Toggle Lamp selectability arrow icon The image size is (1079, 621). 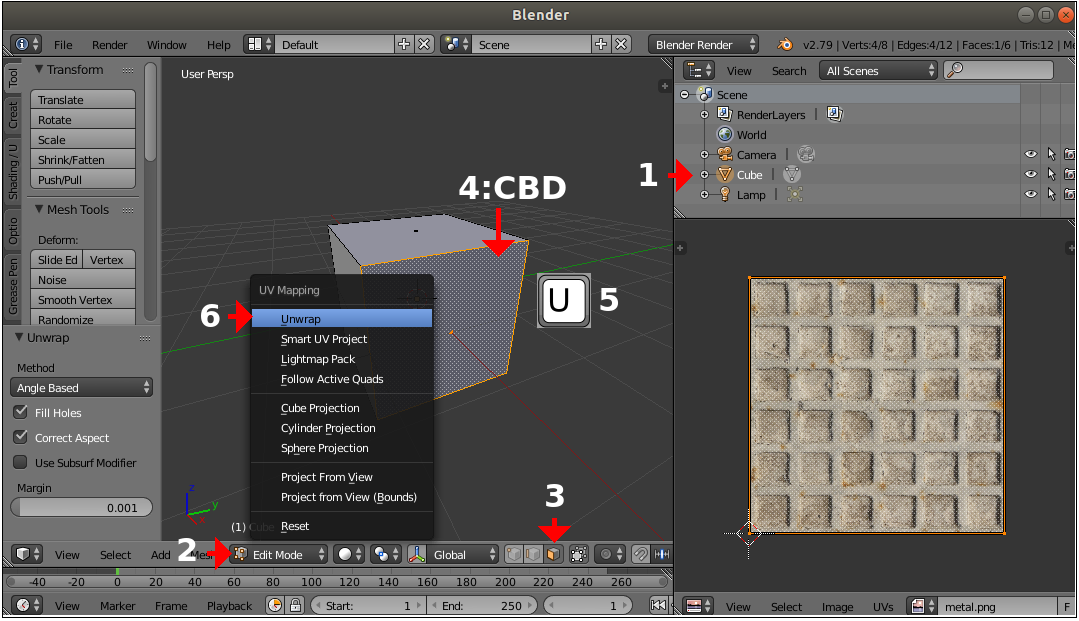(x=1051, y=195)
